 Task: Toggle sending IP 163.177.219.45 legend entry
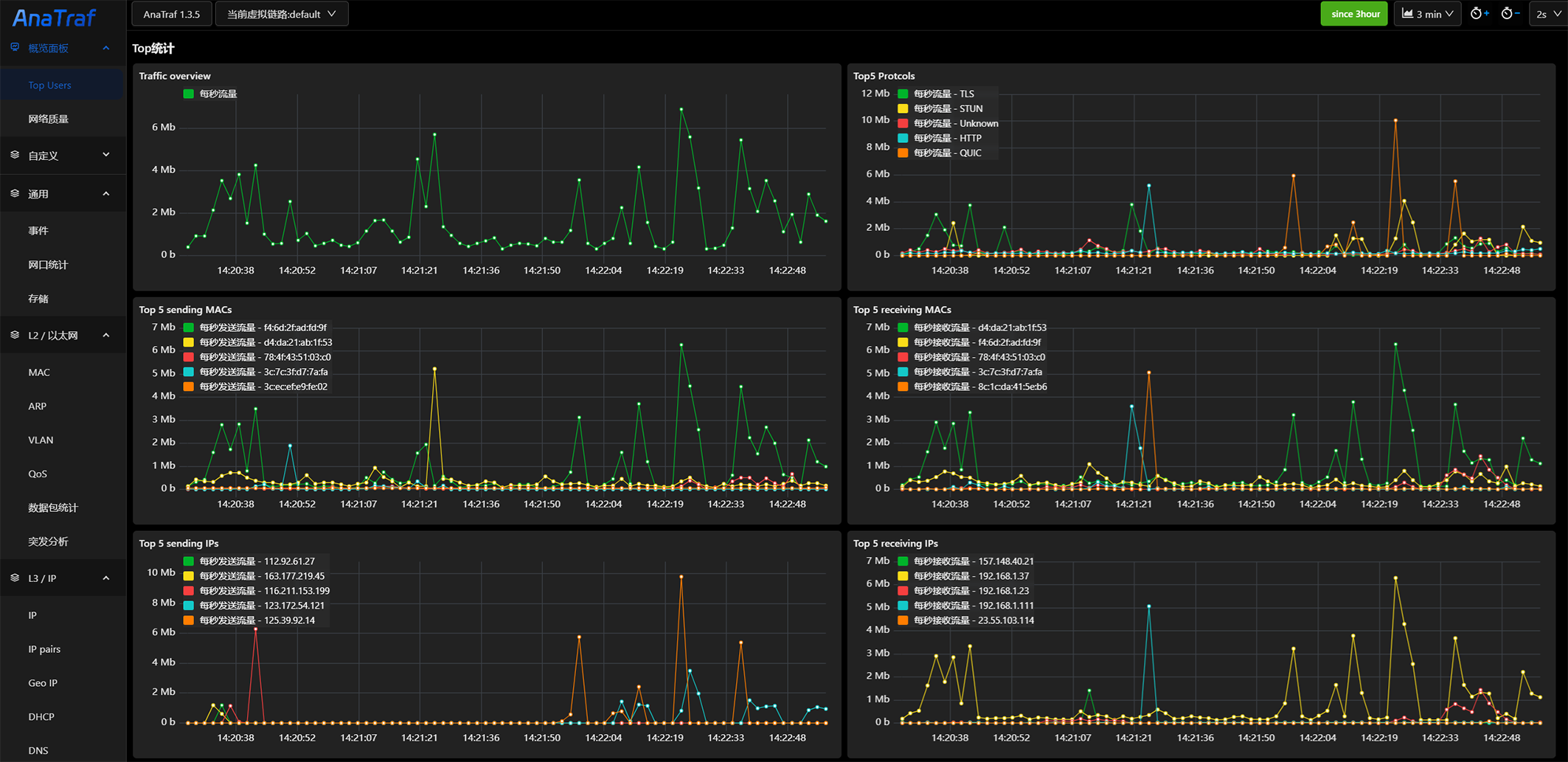[254, 576]
